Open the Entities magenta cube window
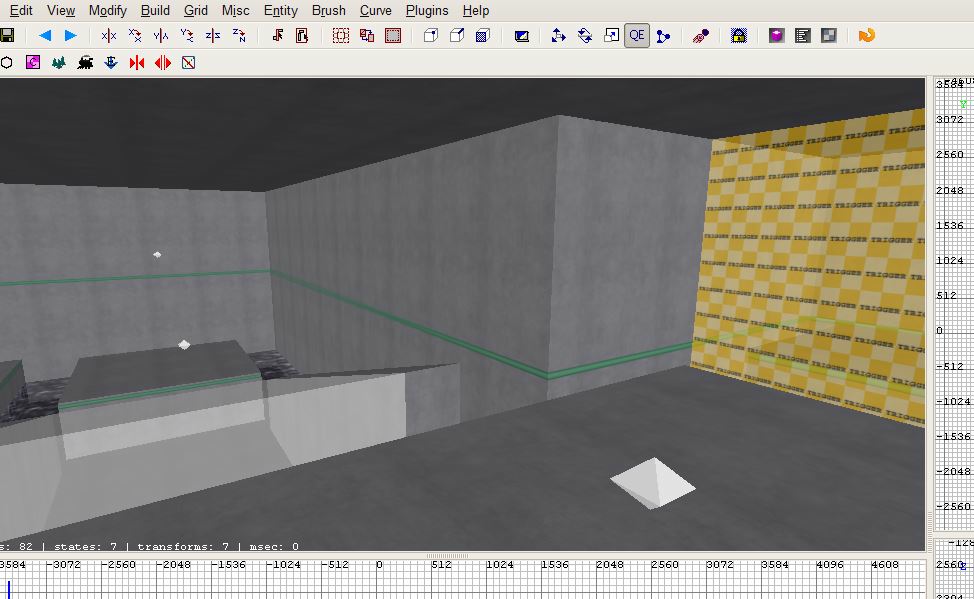Image resolution: width=974 pixels, height=599 pixels. point(776,36)
